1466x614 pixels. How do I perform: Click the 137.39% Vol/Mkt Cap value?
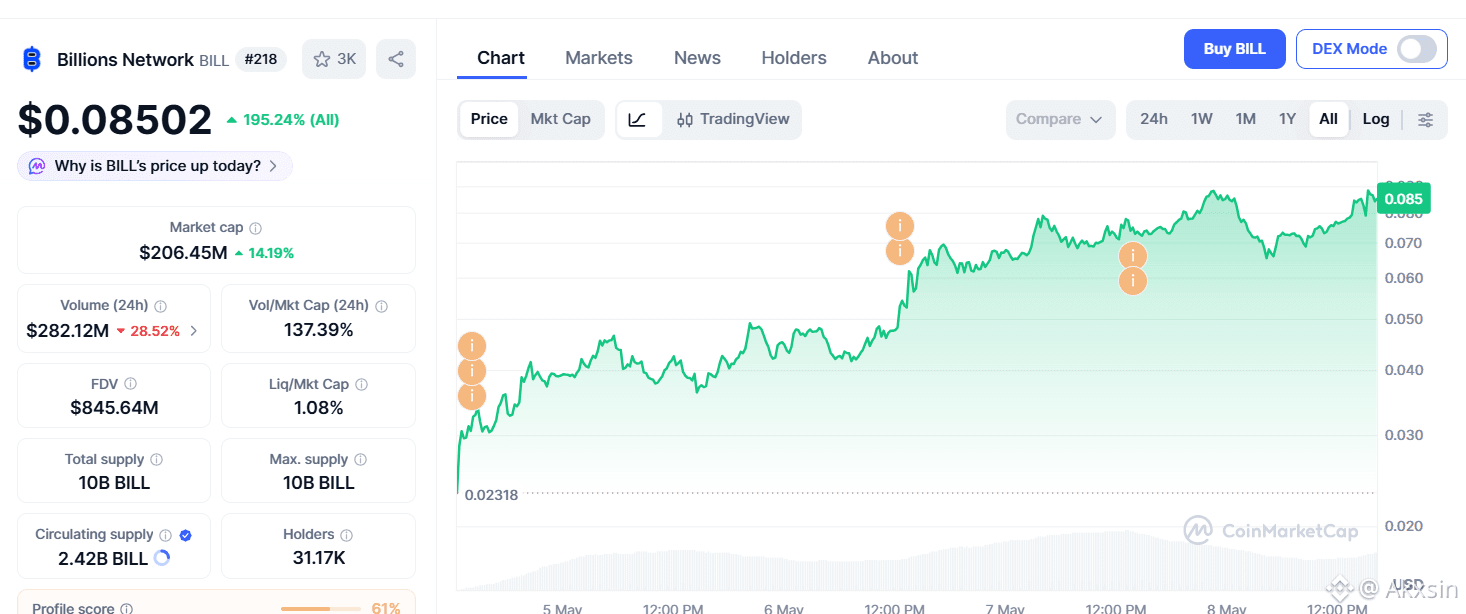coord(318,331)
